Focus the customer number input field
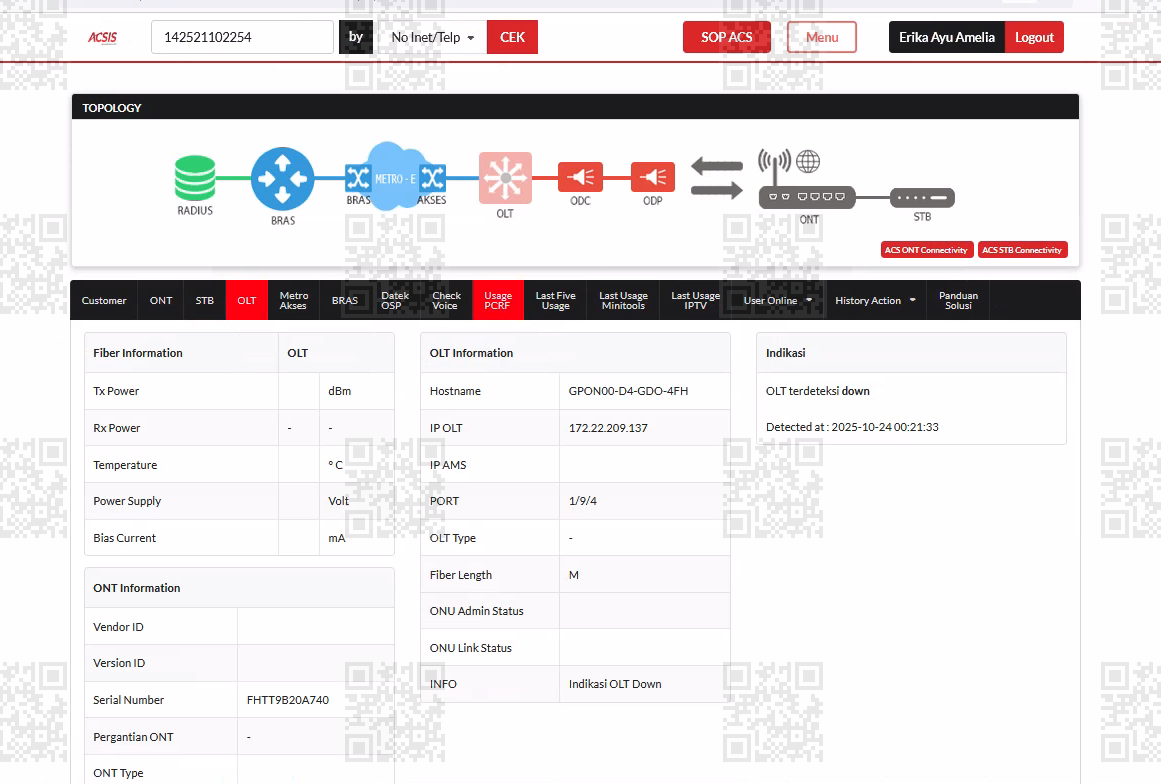Viewport: 1161px width, 784px height. point(242,37)
